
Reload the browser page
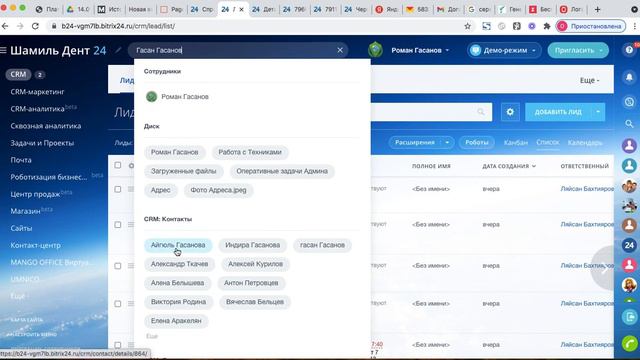[36, 26]
